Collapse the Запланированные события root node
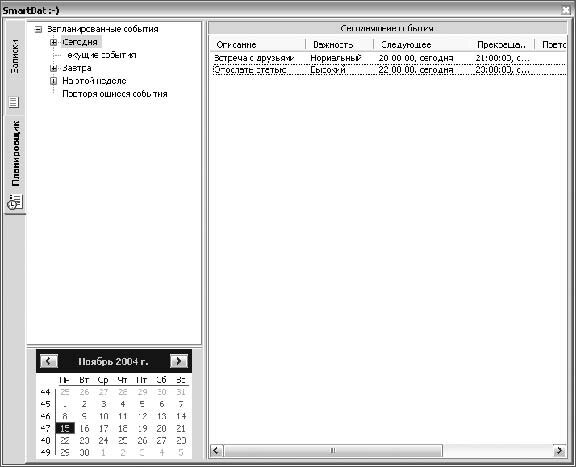Image resolution: width=576 pixels, height=467 pixels. tap(38, 29)
